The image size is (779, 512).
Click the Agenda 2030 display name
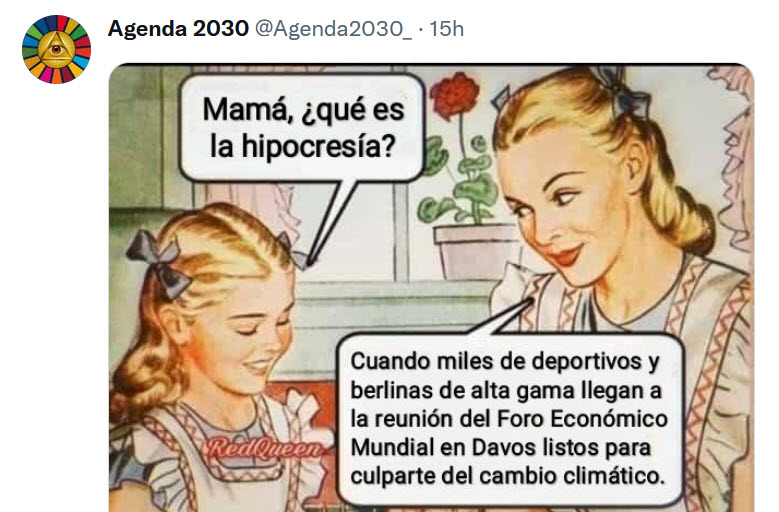pos(178,29)
